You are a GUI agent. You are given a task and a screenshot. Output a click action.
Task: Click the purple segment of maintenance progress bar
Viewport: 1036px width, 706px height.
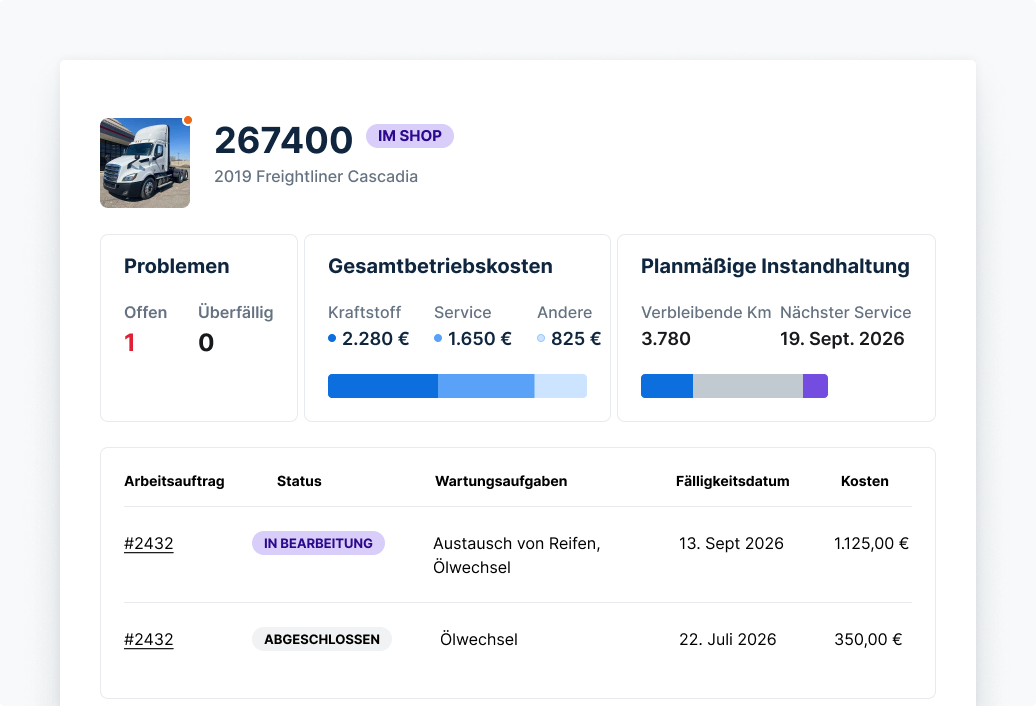[x=815, y=386]
